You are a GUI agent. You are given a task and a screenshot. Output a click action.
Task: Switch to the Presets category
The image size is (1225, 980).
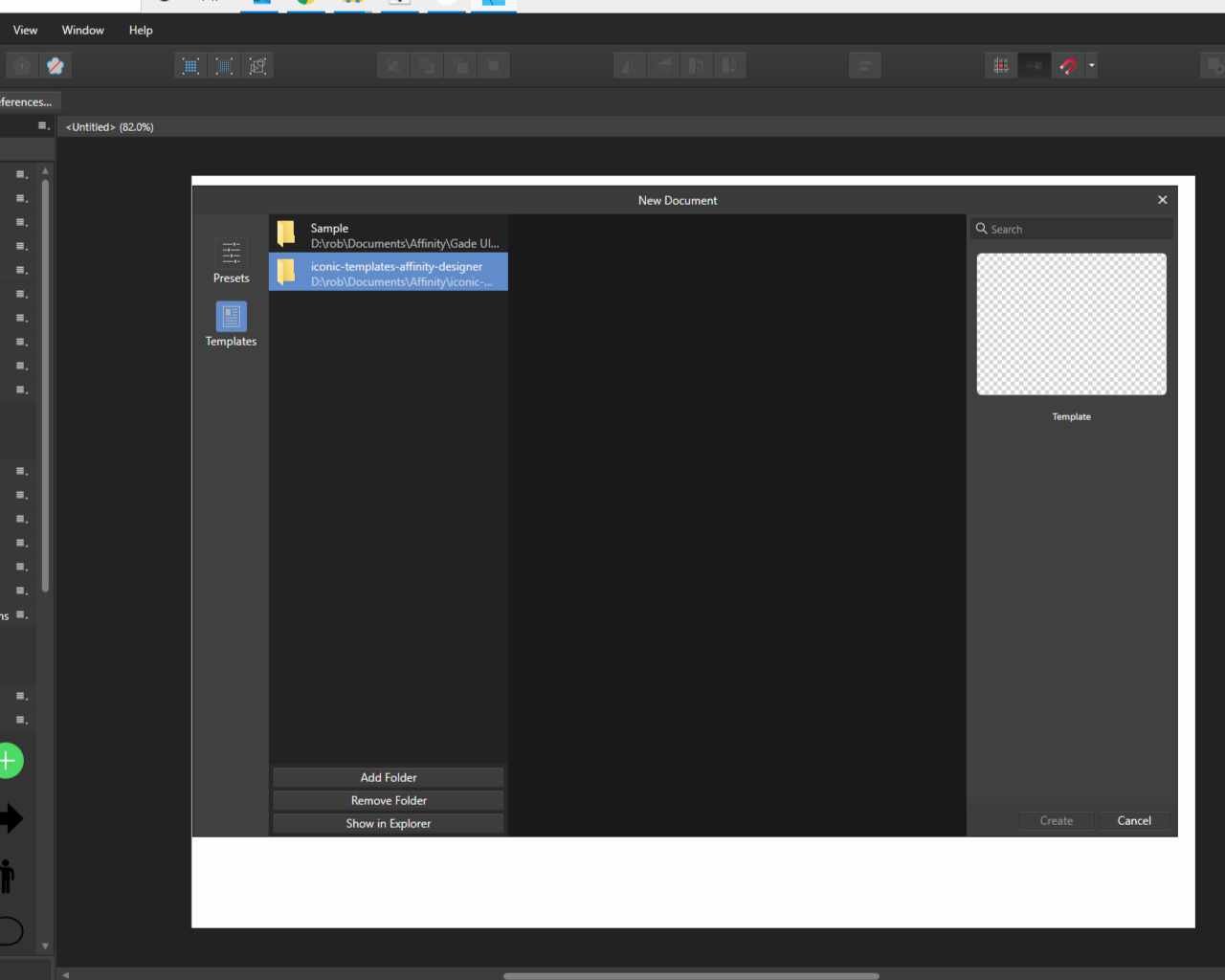(231, 260)
